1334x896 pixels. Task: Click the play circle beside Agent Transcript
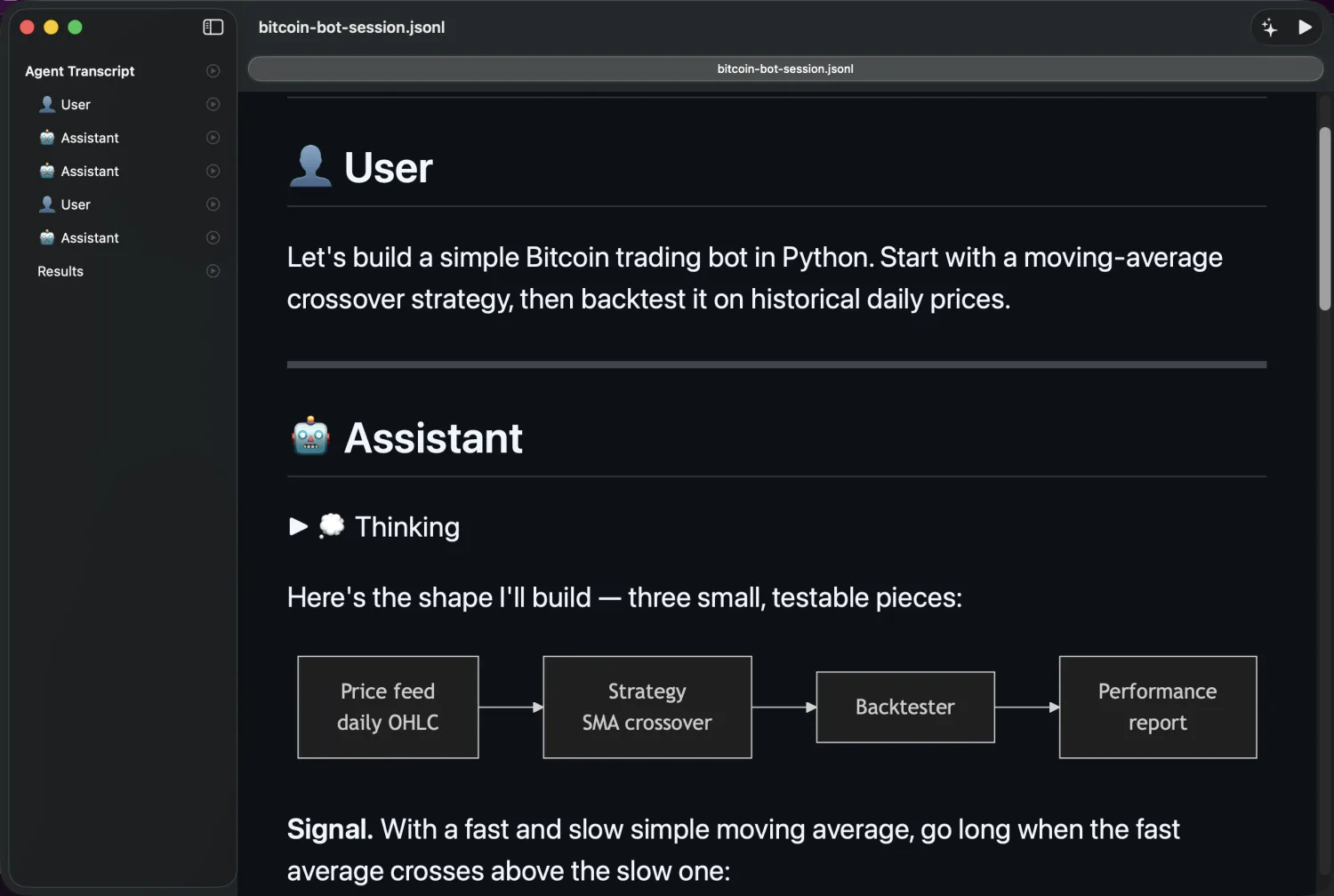pos(213,71)
